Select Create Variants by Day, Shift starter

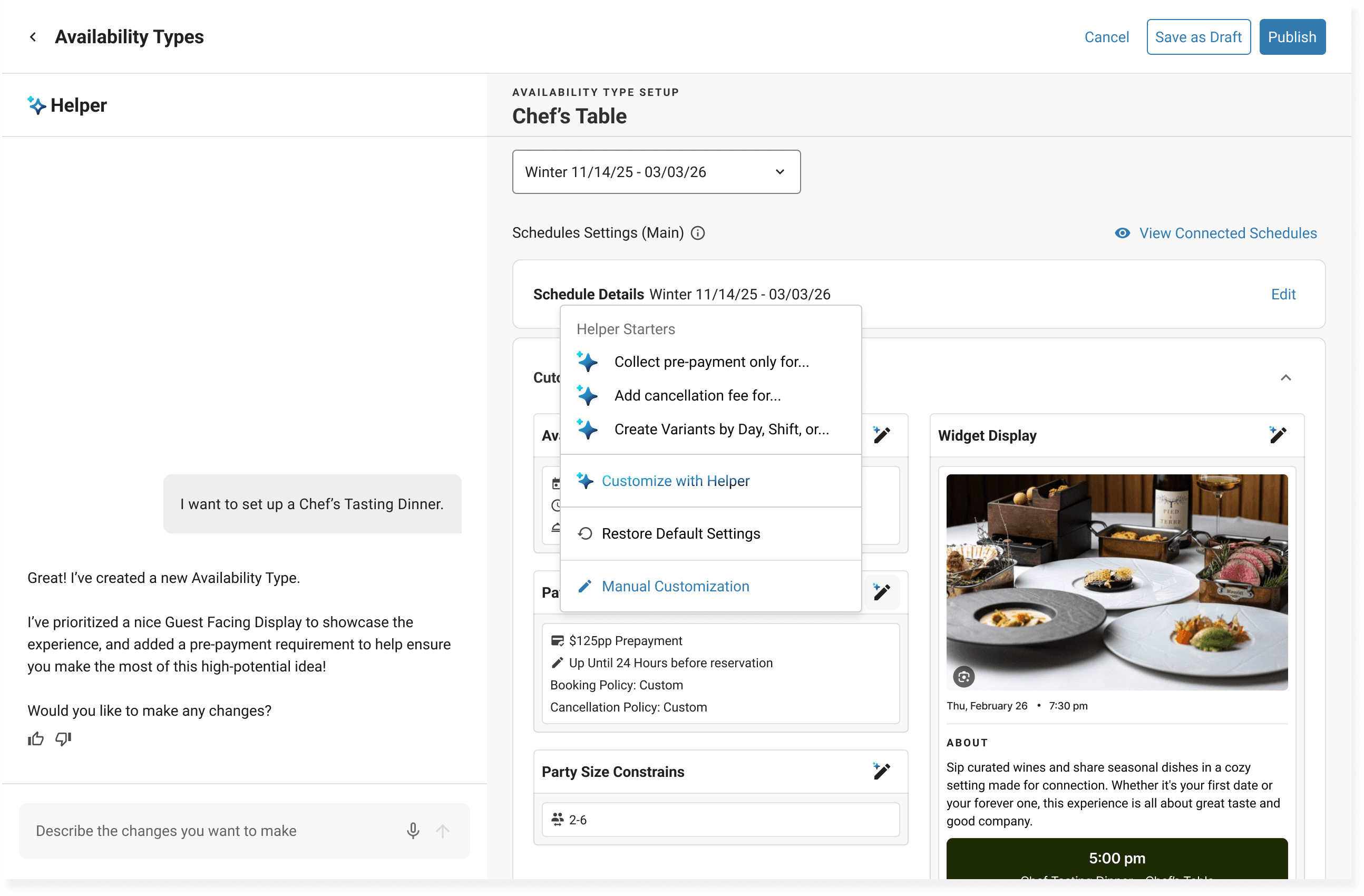[x=721, y=430]
